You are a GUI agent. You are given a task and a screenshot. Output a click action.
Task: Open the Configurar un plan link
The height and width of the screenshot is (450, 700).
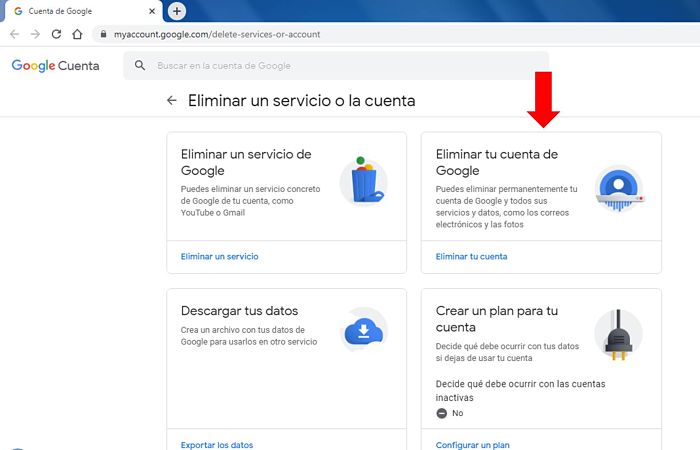pyautogui.click(x=472, y=445)
